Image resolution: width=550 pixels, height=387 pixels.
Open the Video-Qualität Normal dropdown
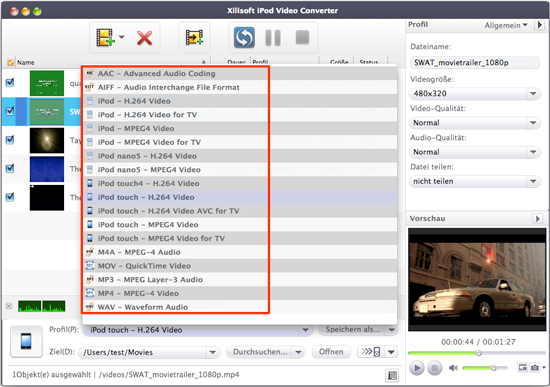click(475, 123)
